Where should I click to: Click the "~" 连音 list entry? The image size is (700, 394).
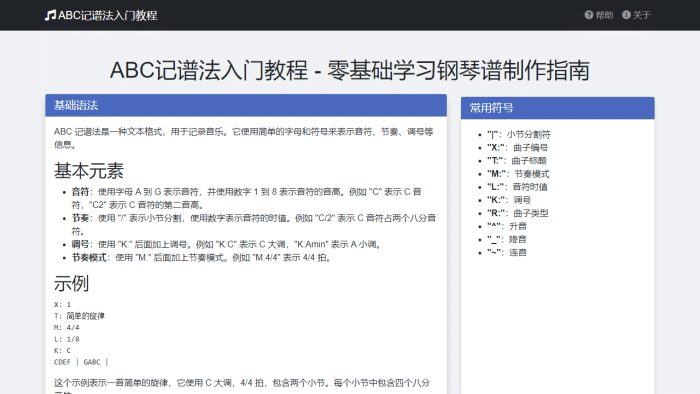507,252
